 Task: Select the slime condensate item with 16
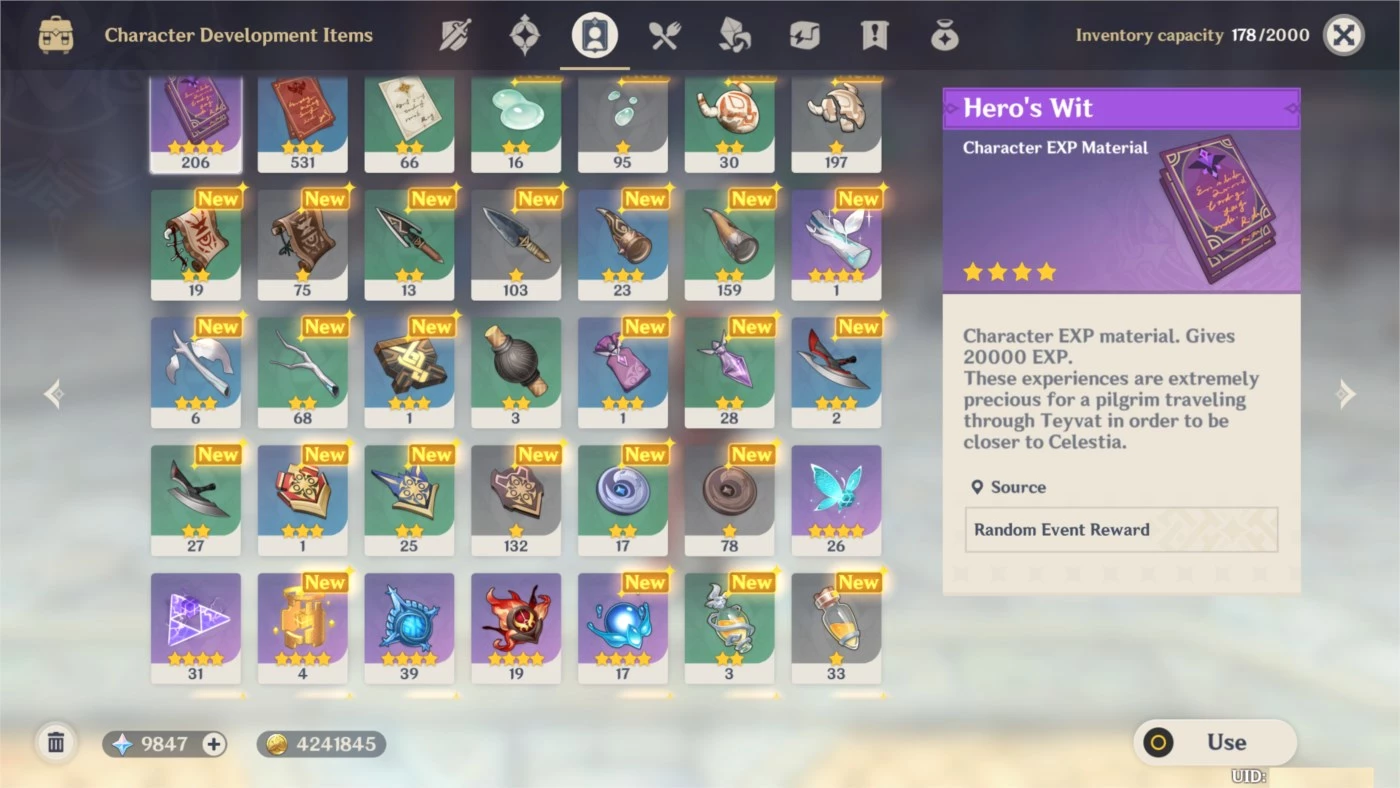coord(516,124)
